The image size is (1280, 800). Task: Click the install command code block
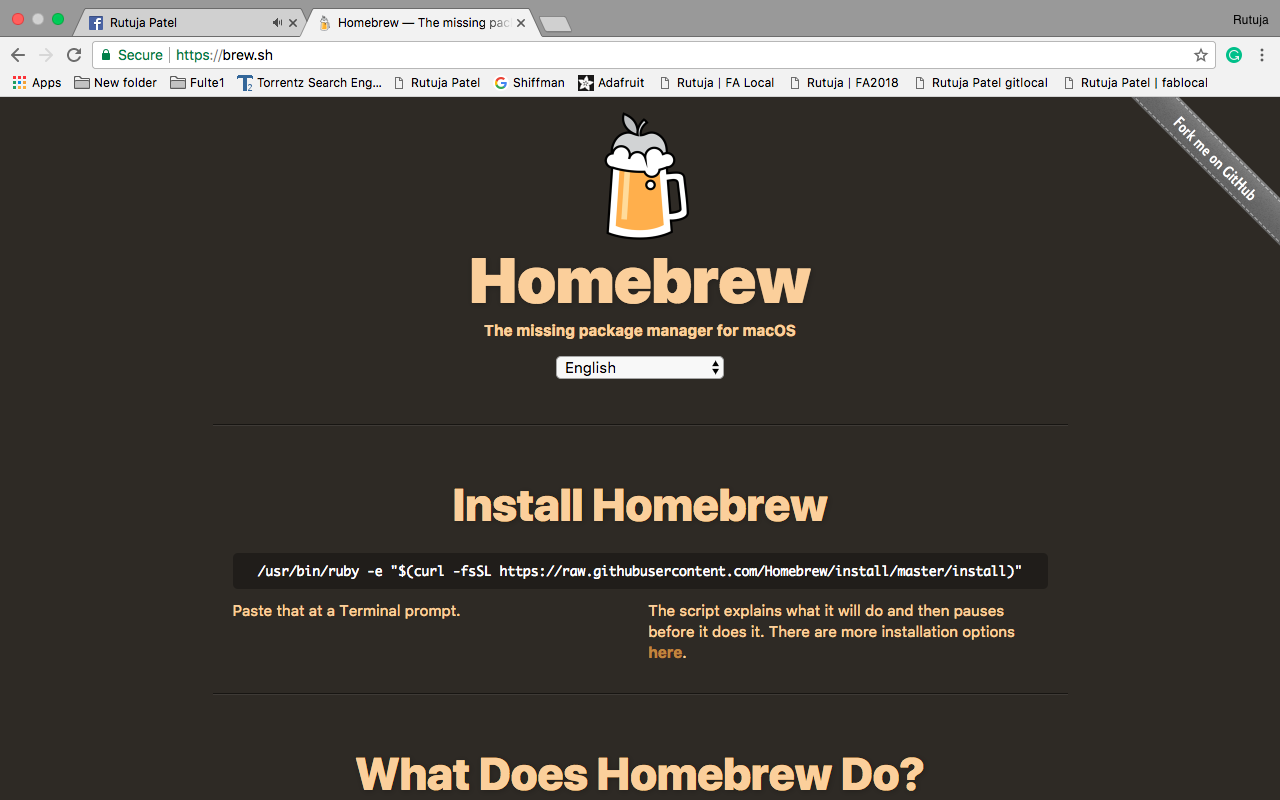[x=640, y=571]
